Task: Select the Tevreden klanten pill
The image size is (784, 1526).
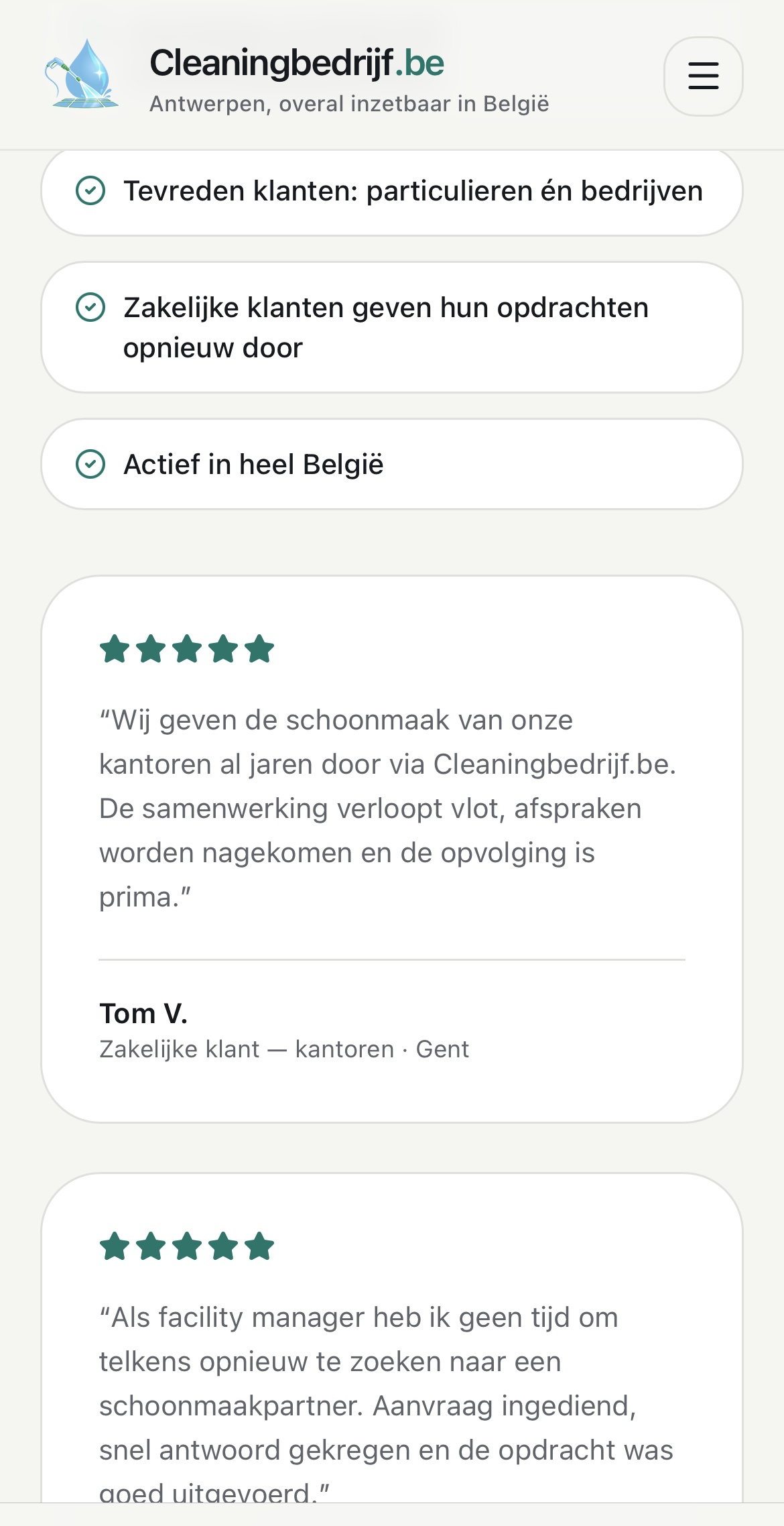Action: pos(392,192)
